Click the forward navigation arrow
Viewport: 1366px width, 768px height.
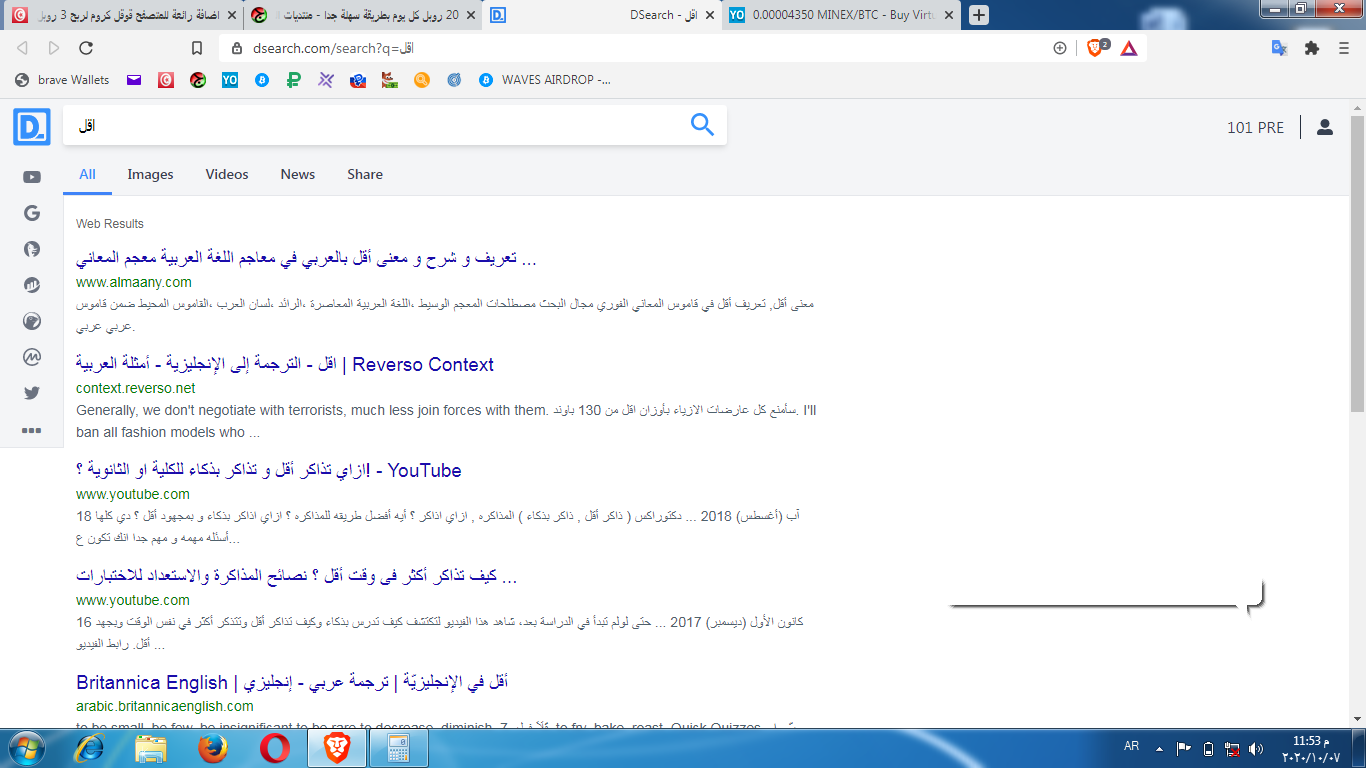pos(54,48)
